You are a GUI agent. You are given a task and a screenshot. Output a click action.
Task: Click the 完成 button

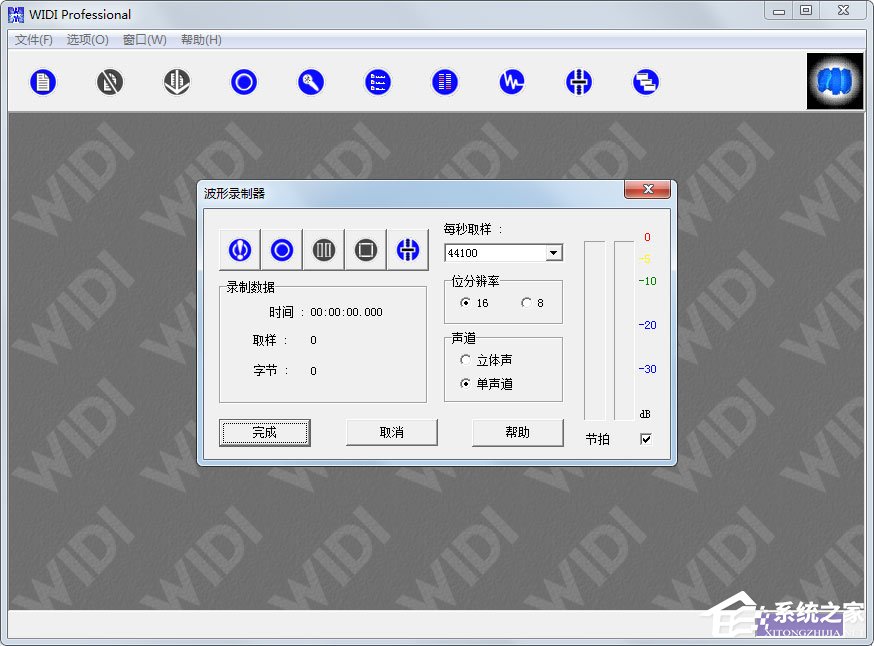click(x=265, y=433)
